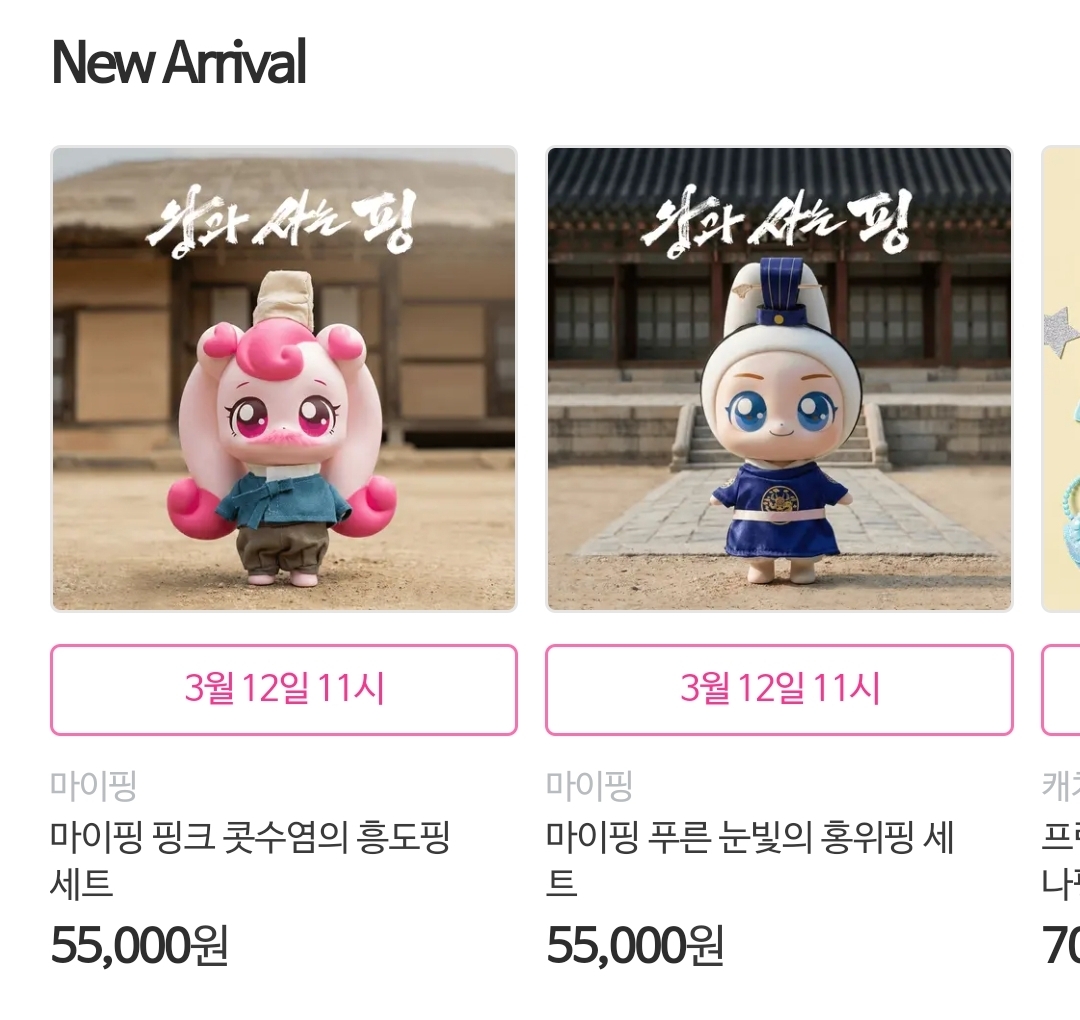
Task: Click 3월 12일 11시 button under 흥도핑
Action: 284,689
